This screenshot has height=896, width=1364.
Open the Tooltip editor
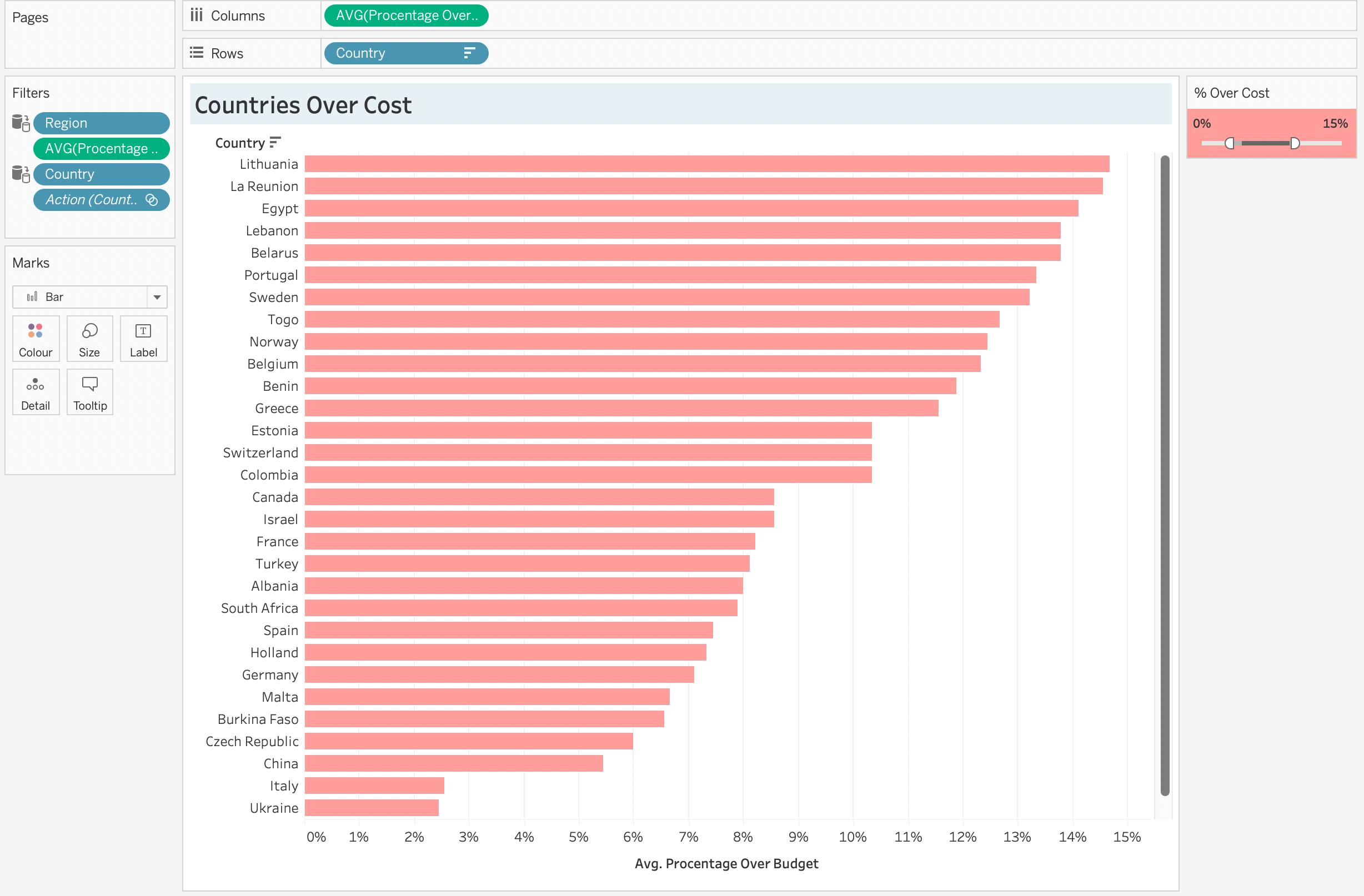click(89, 392)
